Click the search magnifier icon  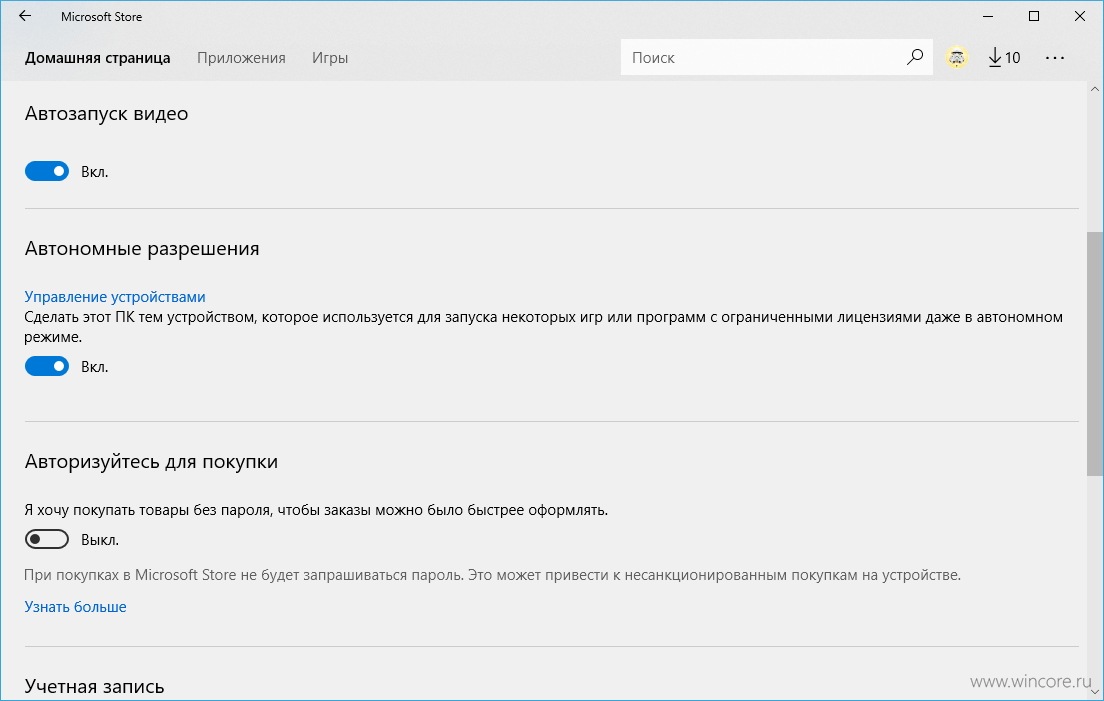(915, 57)
